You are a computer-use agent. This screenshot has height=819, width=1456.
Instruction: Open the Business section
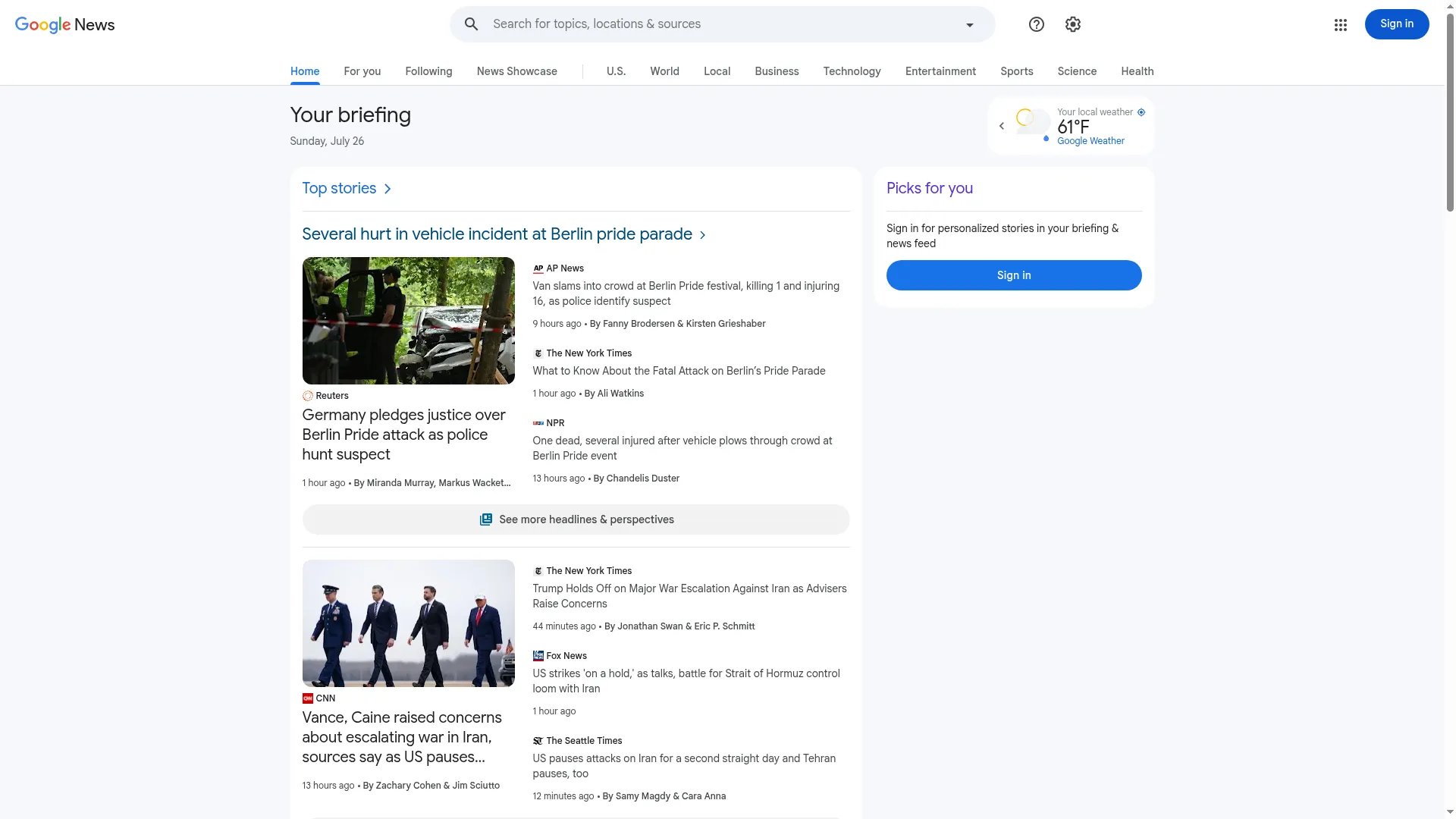point(777,71)
